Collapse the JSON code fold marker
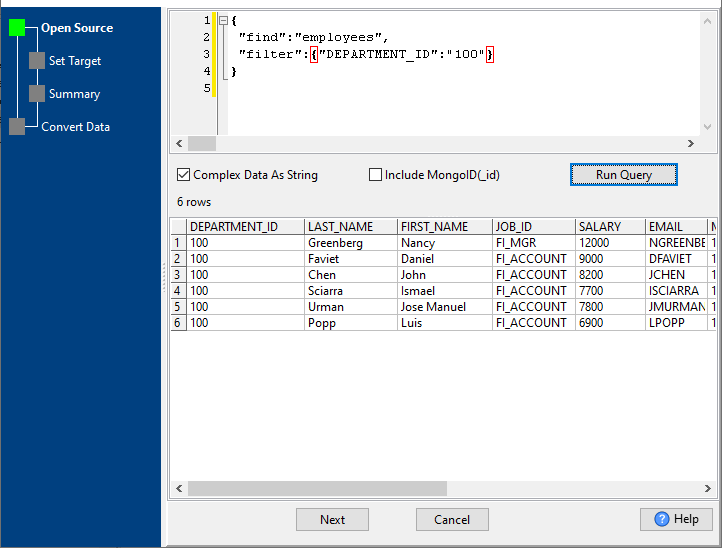This screenshot has width=722, height=548. click(x=223, y=20)
